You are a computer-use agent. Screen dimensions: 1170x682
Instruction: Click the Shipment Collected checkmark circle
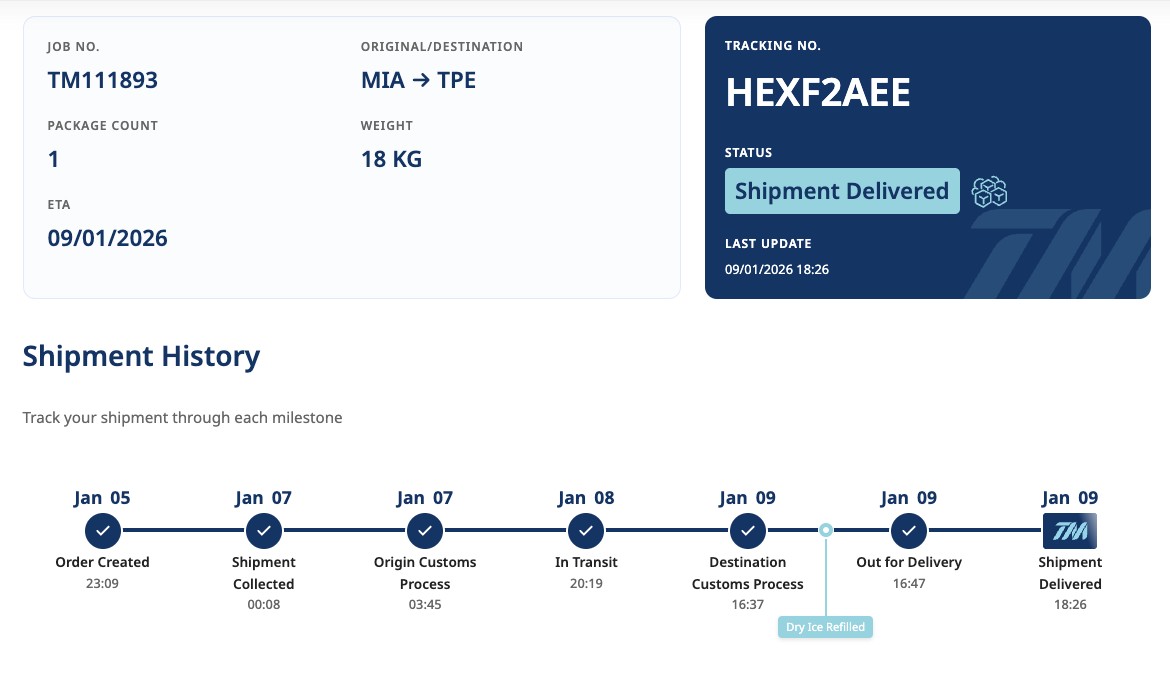click(x=264, y=530)
